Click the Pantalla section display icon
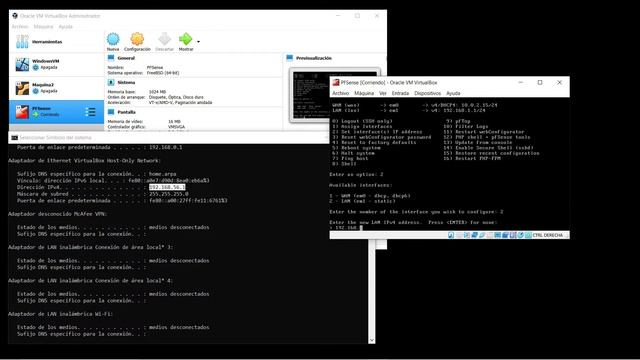This screenshot has width=640, height=360. tap(111, 112)
